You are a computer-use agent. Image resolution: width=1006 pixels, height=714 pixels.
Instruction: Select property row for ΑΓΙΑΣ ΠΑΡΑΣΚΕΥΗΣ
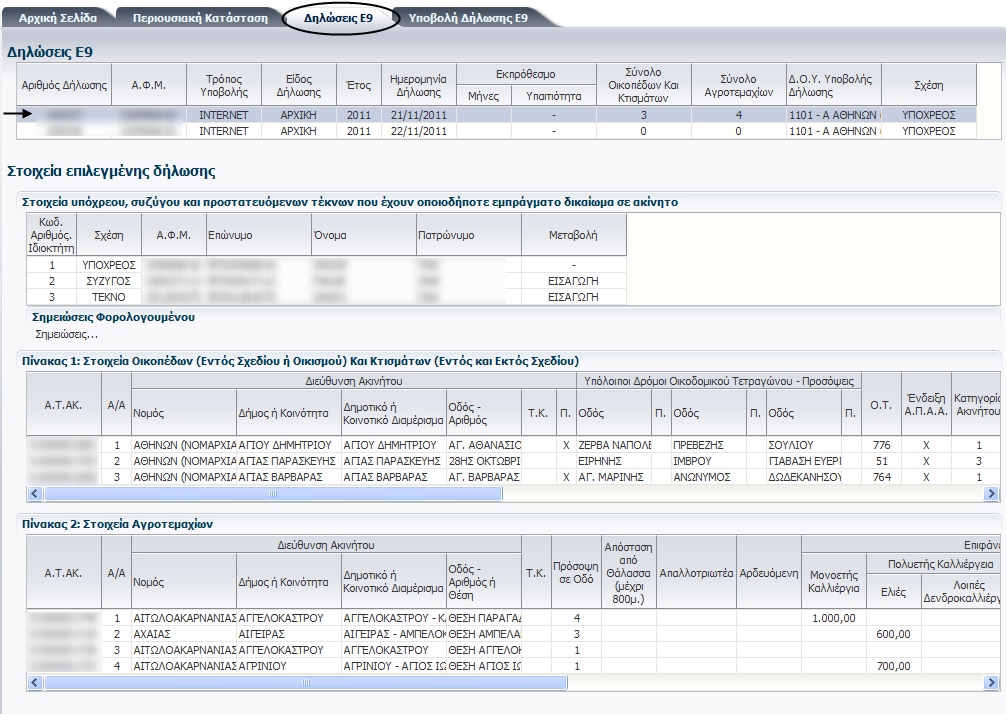coord(288,461)
